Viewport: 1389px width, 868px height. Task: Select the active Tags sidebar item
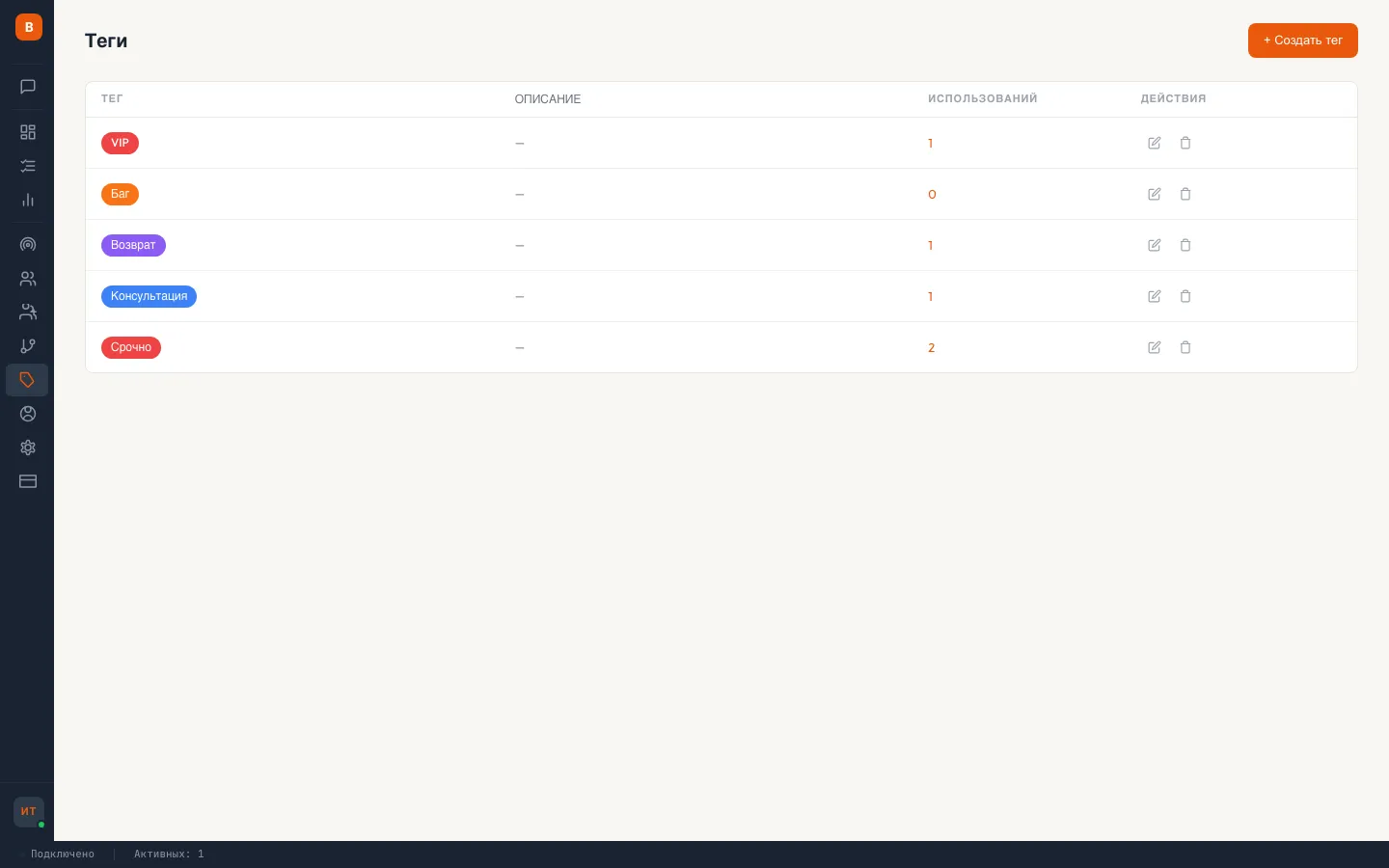[x=27, y=380]
